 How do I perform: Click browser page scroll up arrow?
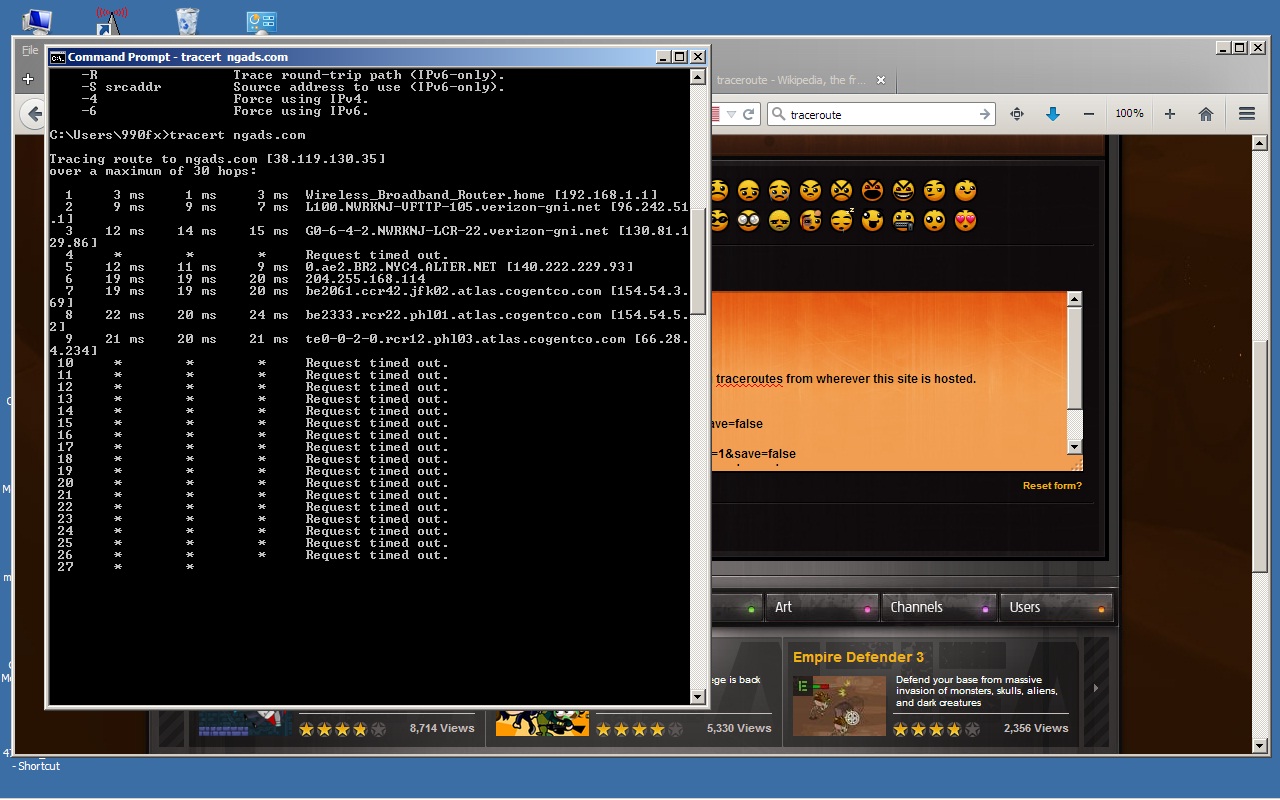tap(1261, 143)
